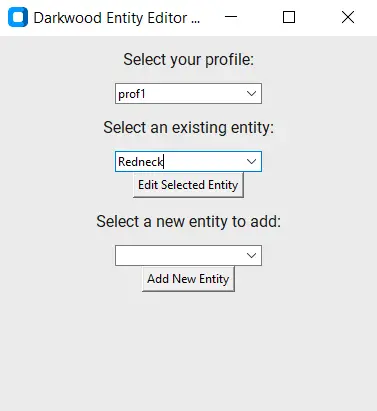
Task: Click the ellipsis ending the window title
Action: coord(196,22)
